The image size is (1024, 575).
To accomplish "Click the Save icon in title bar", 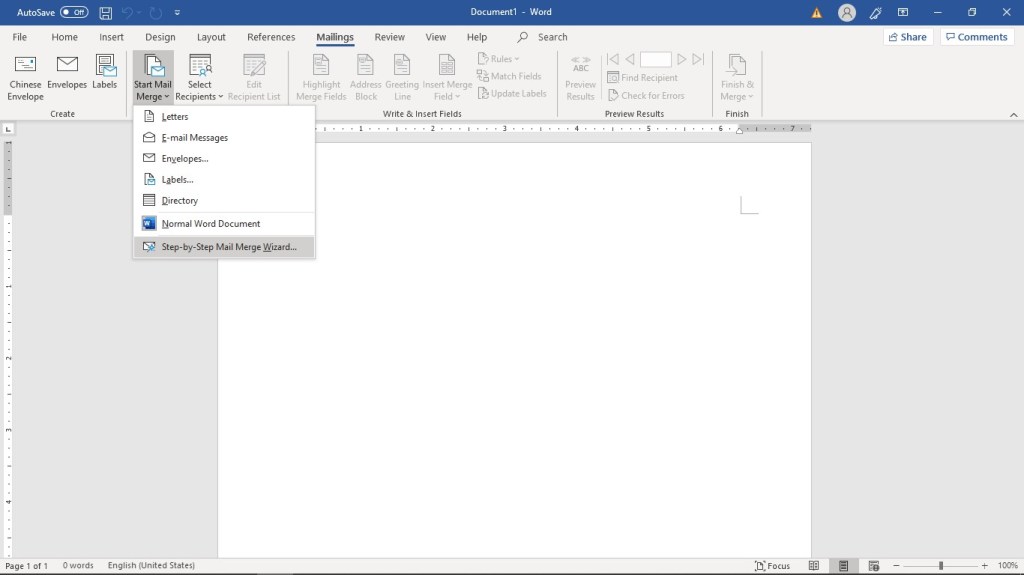I will [106, 13].
